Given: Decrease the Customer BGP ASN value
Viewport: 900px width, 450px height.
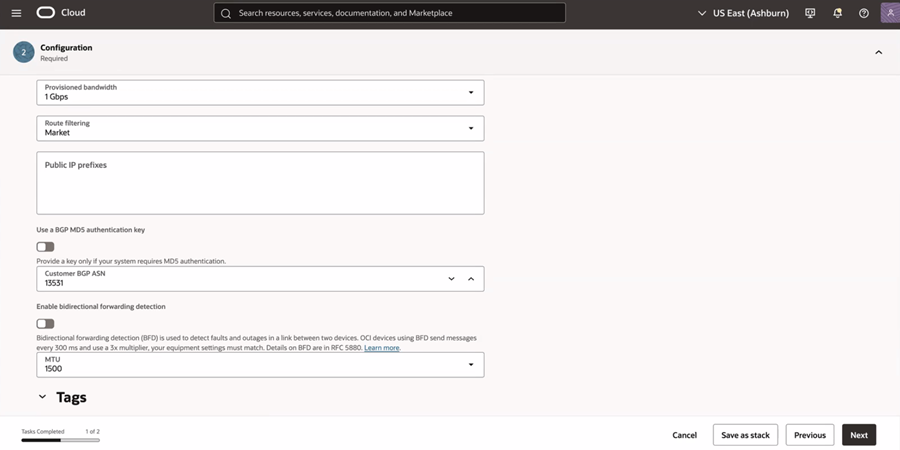Looking at the screenshot, I should (451, 279).
